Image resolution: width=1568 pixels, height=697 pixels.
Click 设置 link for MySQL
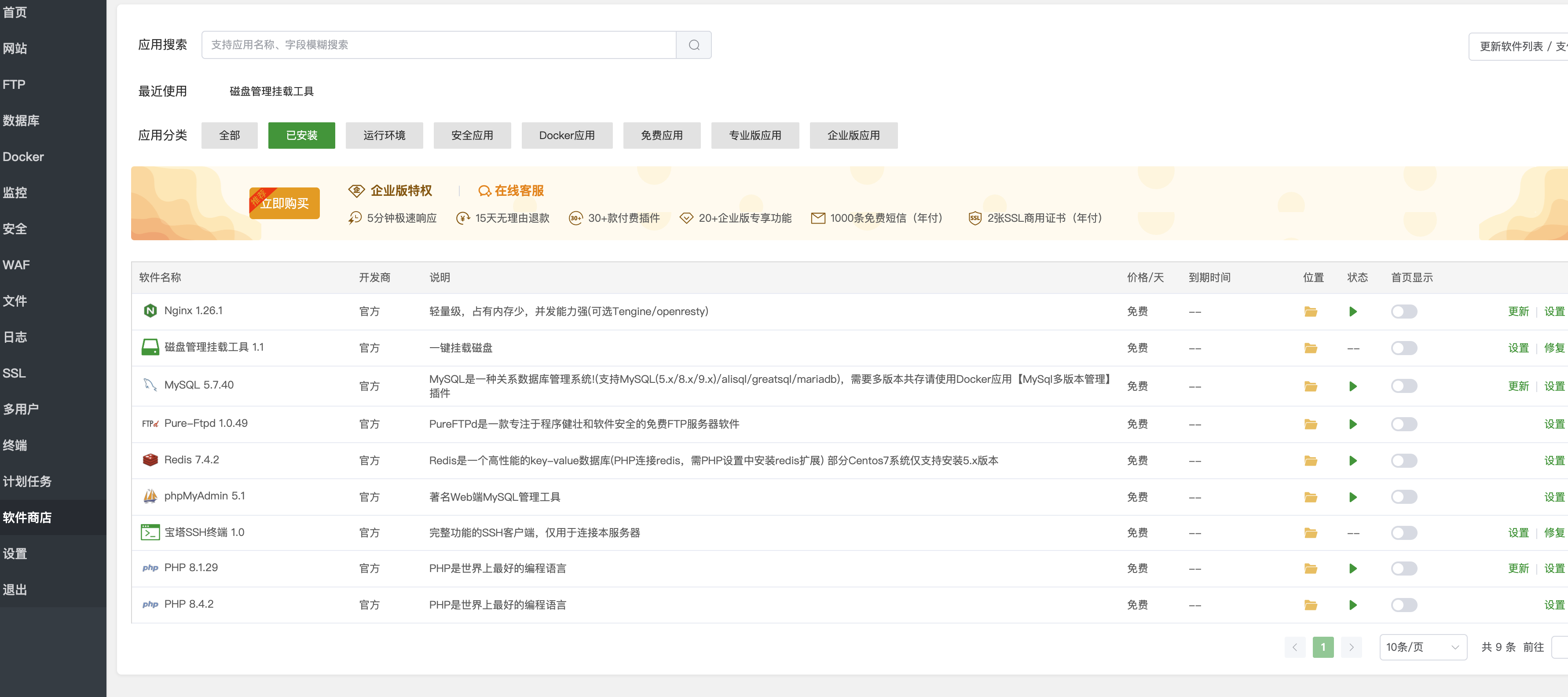coord(1554,386)
